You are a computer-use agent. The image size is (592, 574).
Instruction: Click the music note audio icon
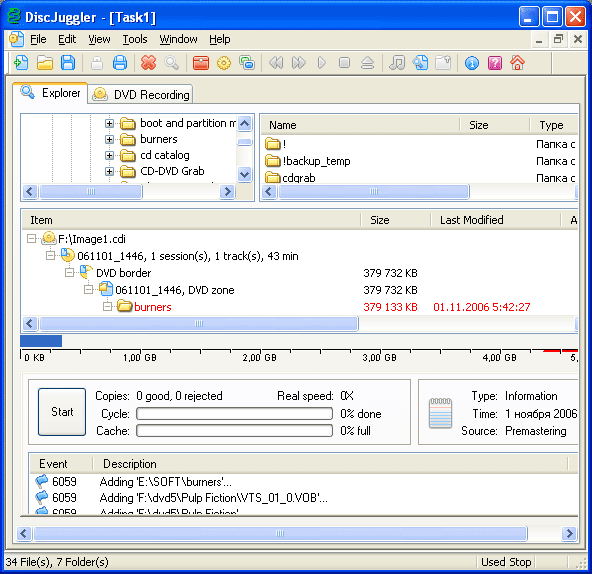click(x=397, y=63)
